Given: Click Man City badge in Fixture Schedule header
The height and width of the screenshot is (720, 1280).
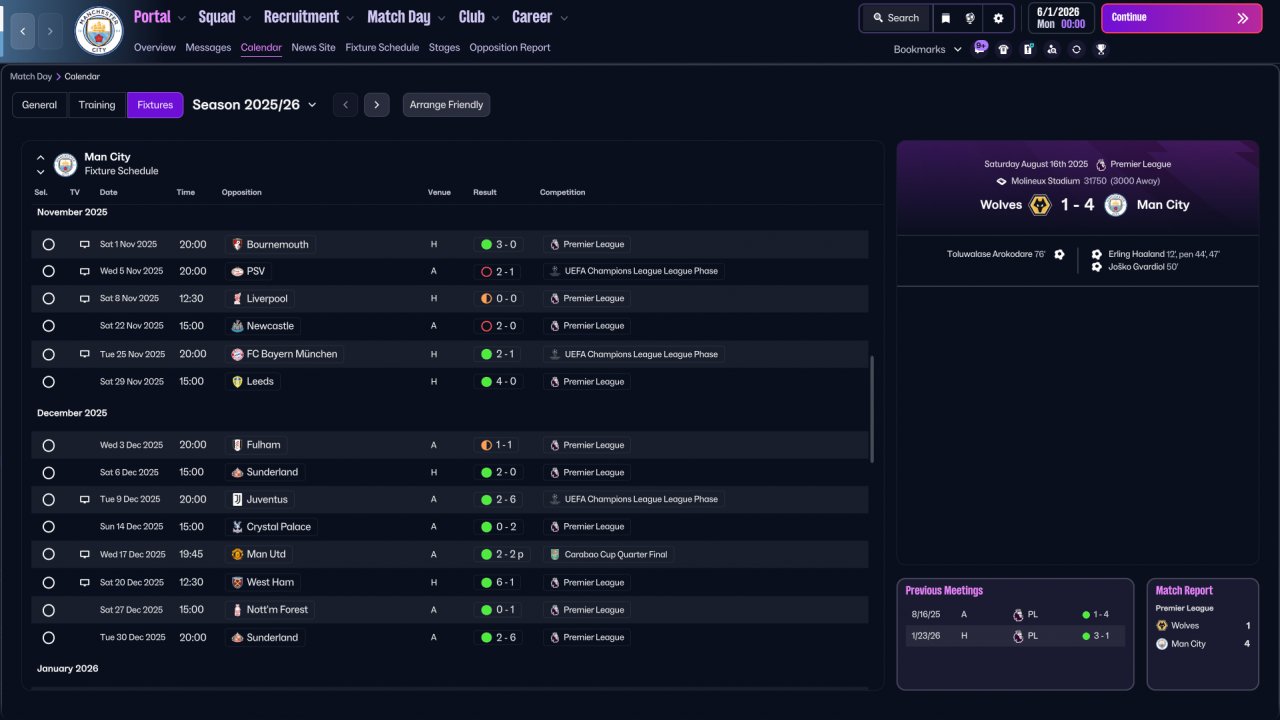Looking at the screenshot, I should [x=66, y=164].
